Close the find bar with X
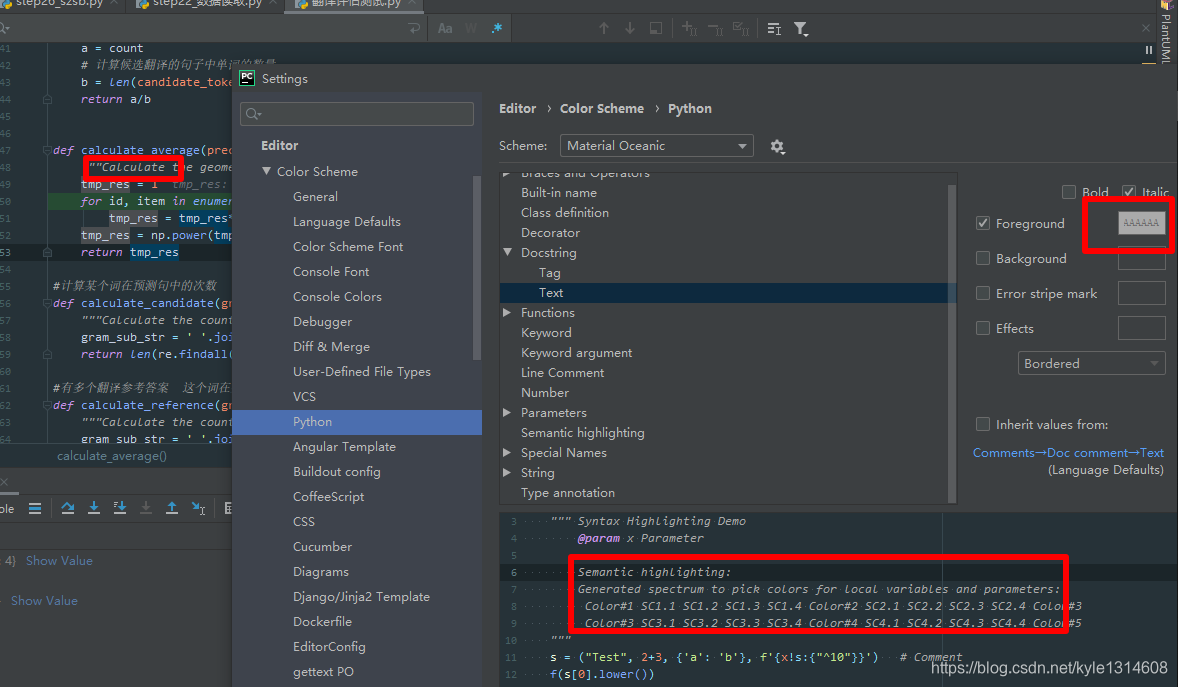The width and height of the screenshot is (1178, 687). point(1146,28)
